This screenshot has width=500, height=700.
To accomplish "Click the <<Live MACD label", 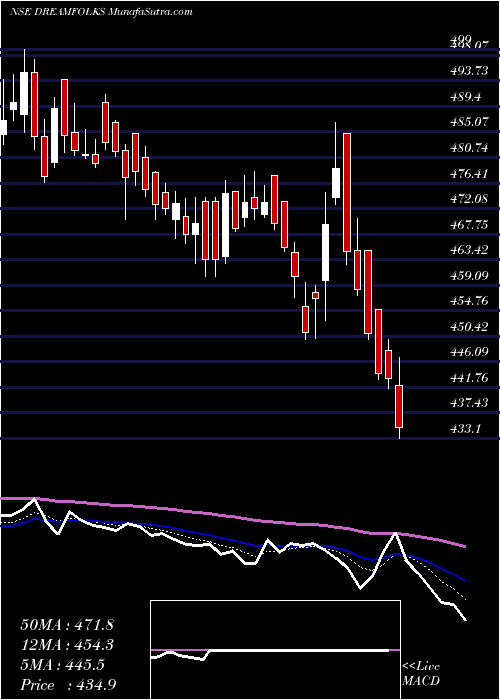I will (421, 674).
